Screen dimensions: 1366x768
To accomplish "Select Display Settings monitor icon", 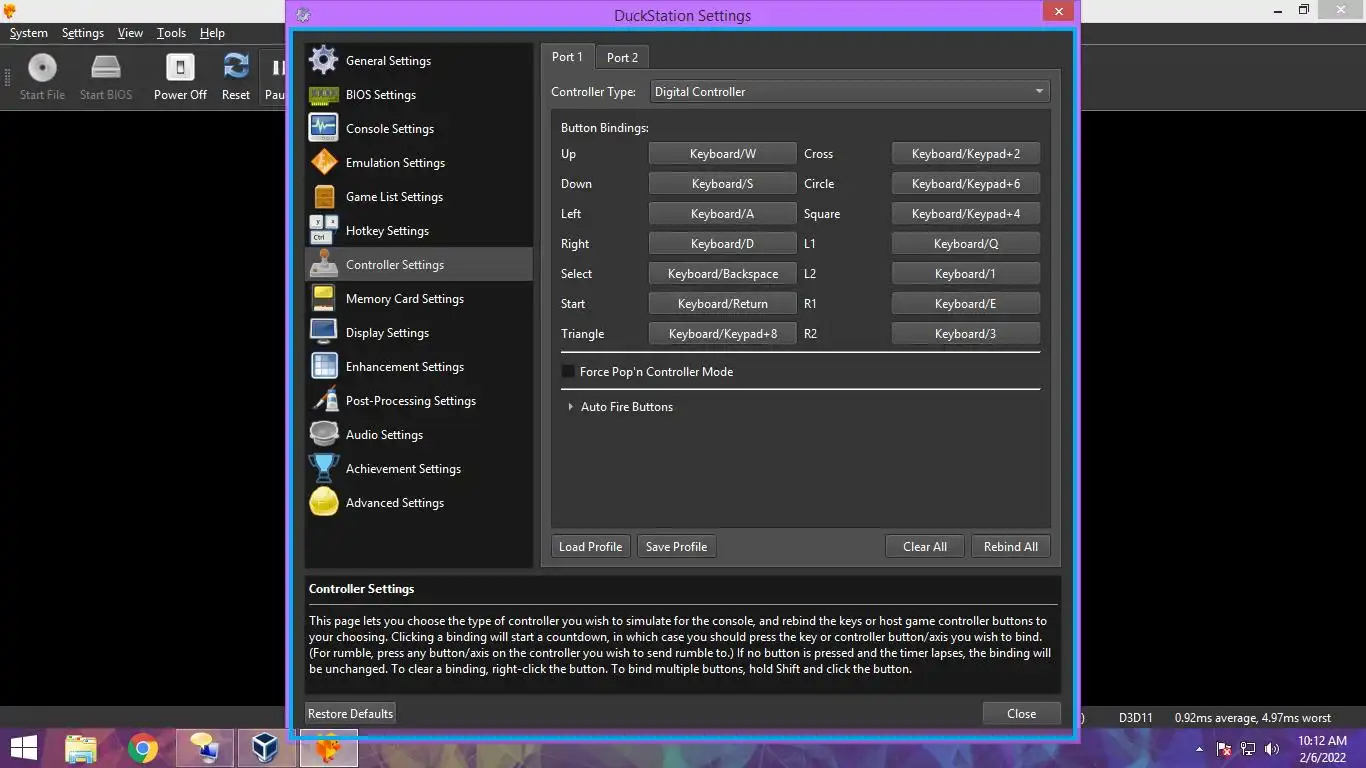I will 323,332.
